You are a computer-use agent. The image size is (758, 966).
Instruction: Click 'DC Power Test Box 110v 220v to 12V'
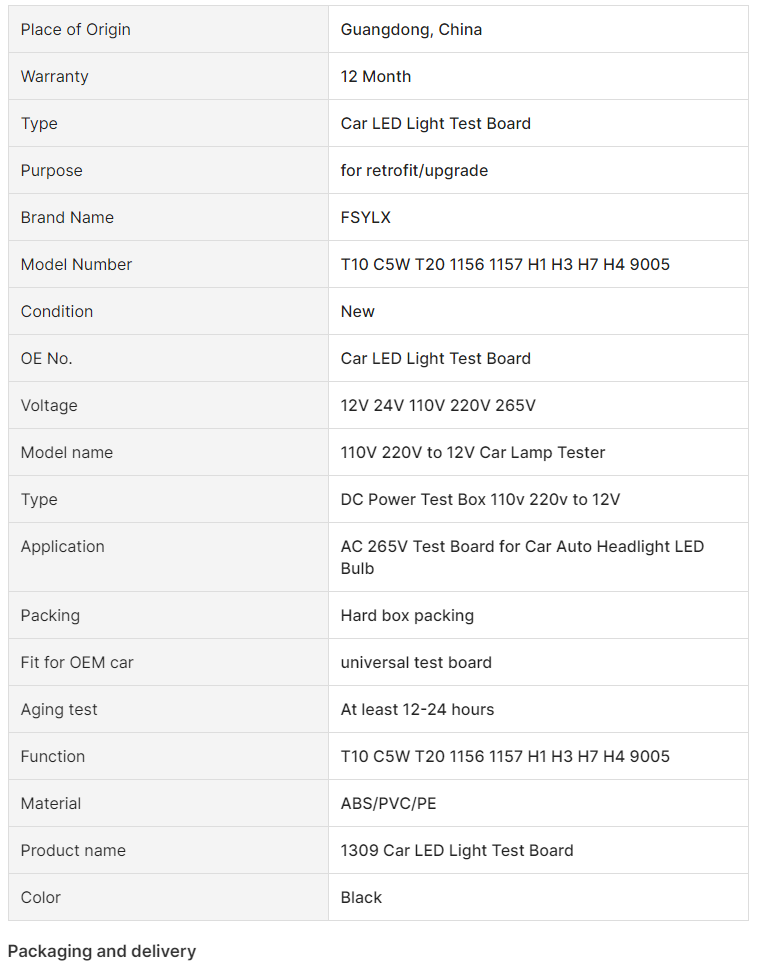point(480,500)
